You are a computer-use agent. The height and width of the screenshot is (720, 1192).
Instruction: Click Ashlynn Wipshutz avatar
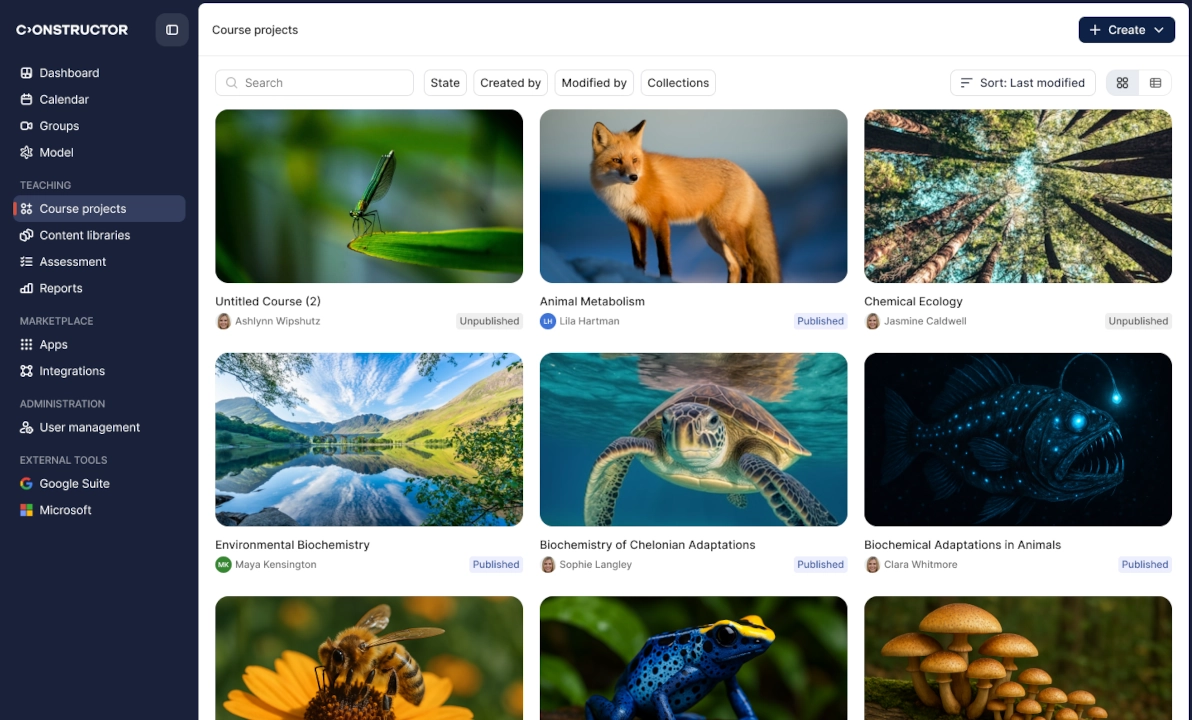(x=224, y=321)
